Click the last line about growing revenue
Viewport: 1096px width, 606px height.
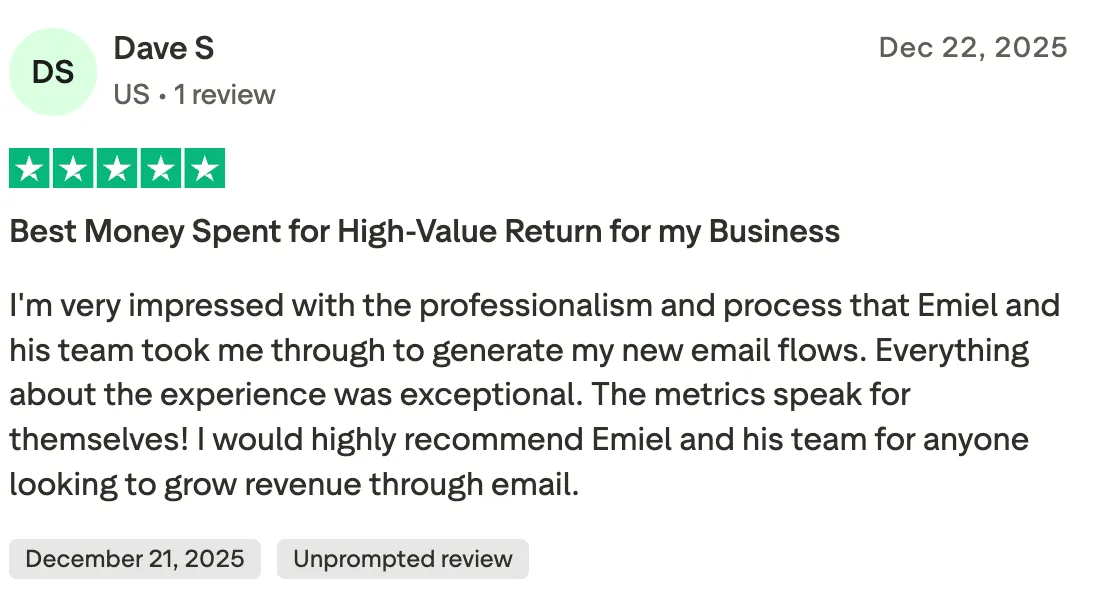tap(294, 484)
